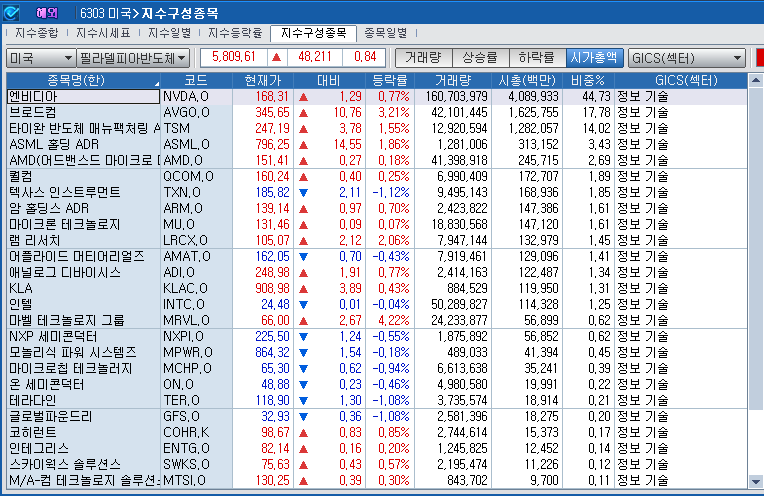Click the app logo icon in title bar
Image resolution: width=764 pixels, height=496 pixels.
(11, 13)
